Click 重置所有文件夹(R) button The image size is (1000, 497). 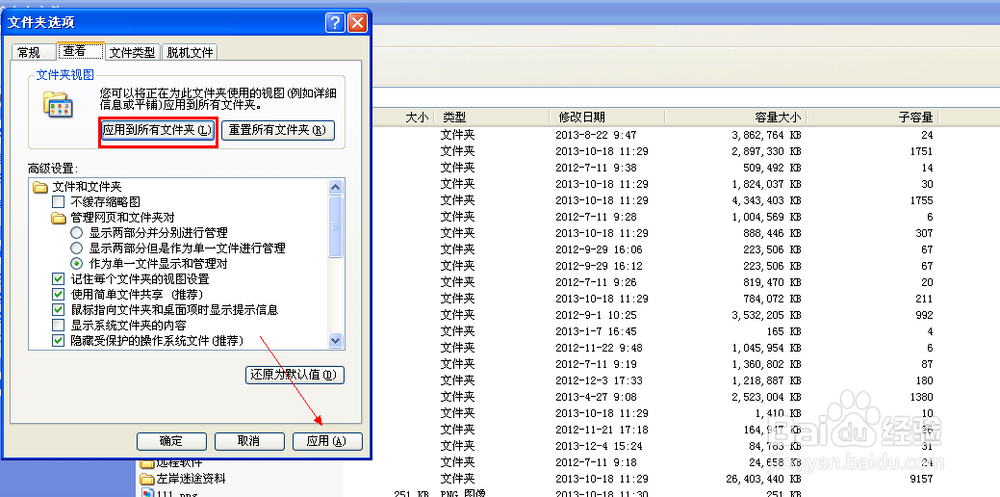coord(277,130)
